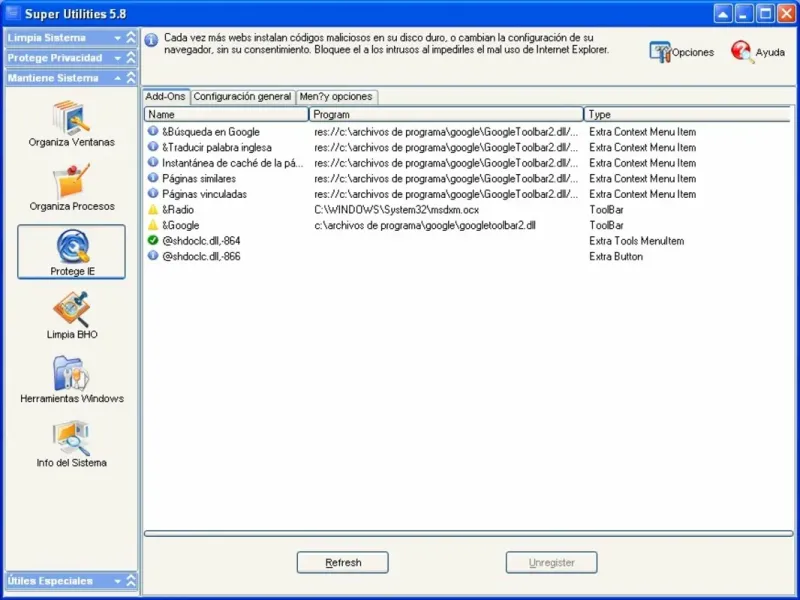Click the info icon of &Traducir palabra inglesa
This screenshot has height=600, width=800.
153,147
